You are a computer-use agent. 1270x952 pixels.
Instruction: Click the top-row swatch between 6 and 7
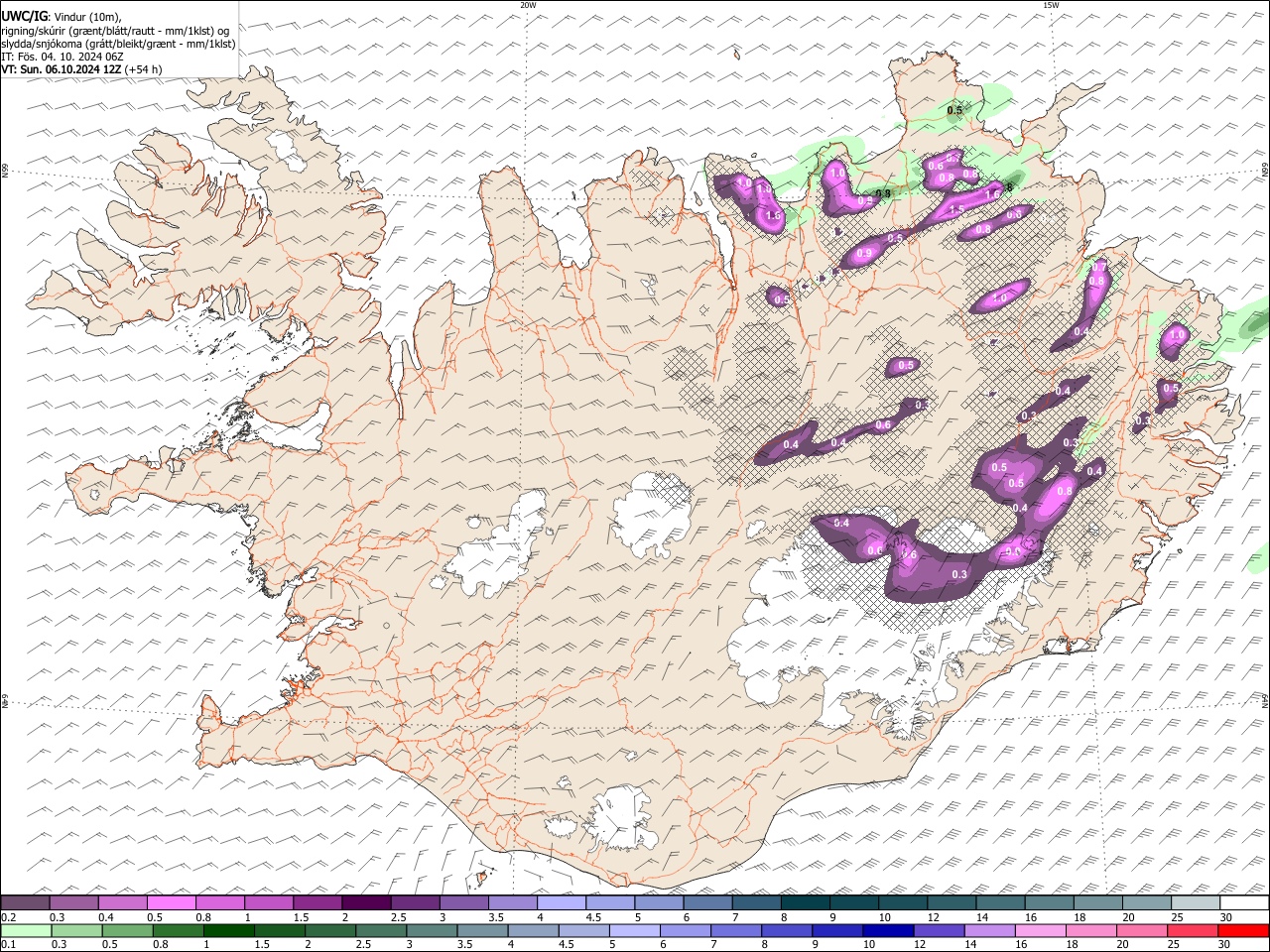pyautogui.click(x=706, y=903)
